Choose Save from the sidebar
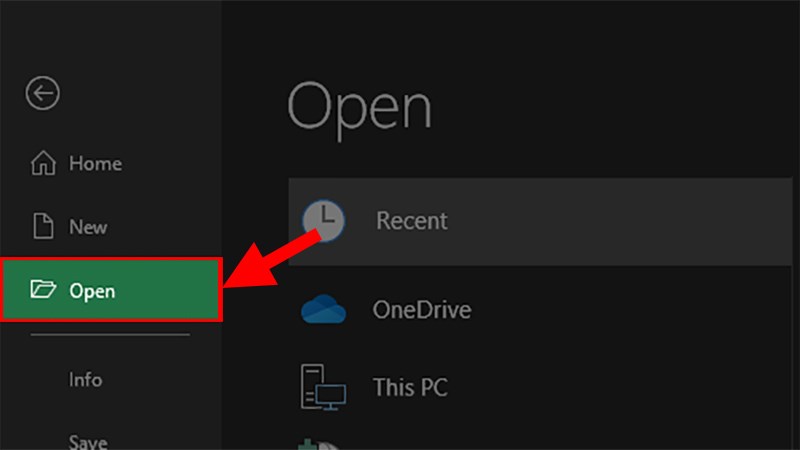Image resolution: width=800 pixels, height=450 pixels. 88,440
